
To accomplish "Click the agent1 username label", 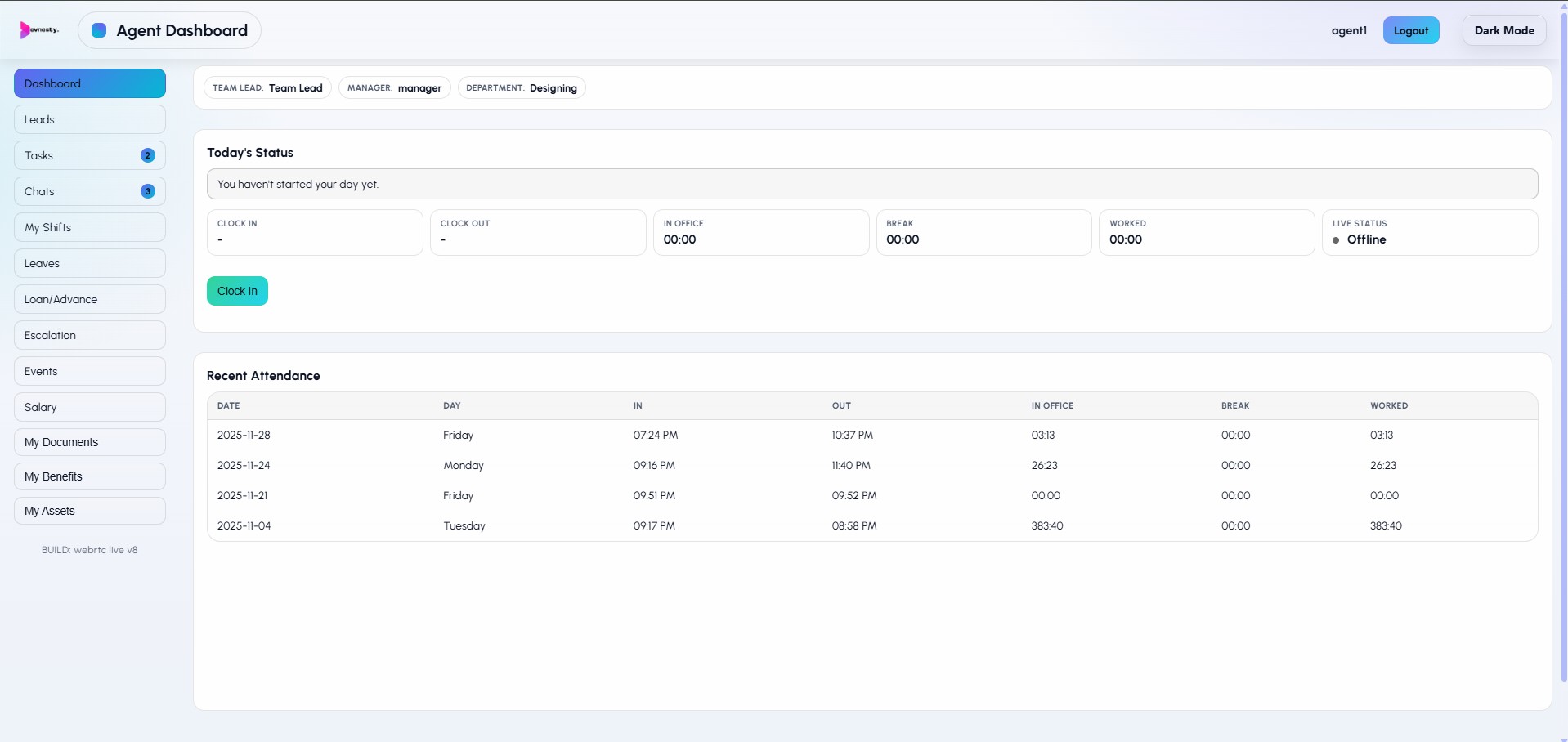I will click(1349, 30).
